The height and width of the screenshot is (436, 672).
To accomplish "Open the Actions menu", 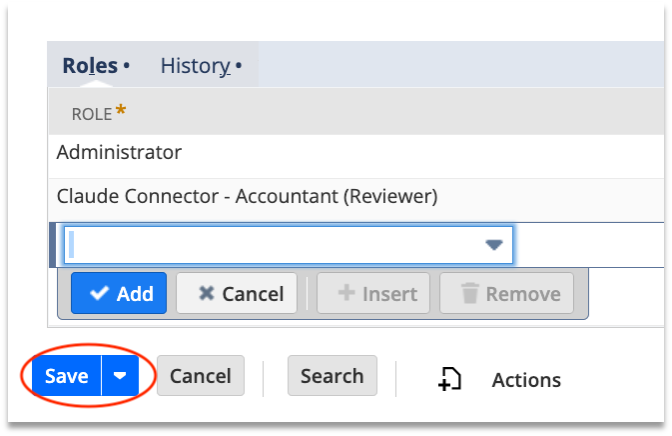I will tap(526, 380).
